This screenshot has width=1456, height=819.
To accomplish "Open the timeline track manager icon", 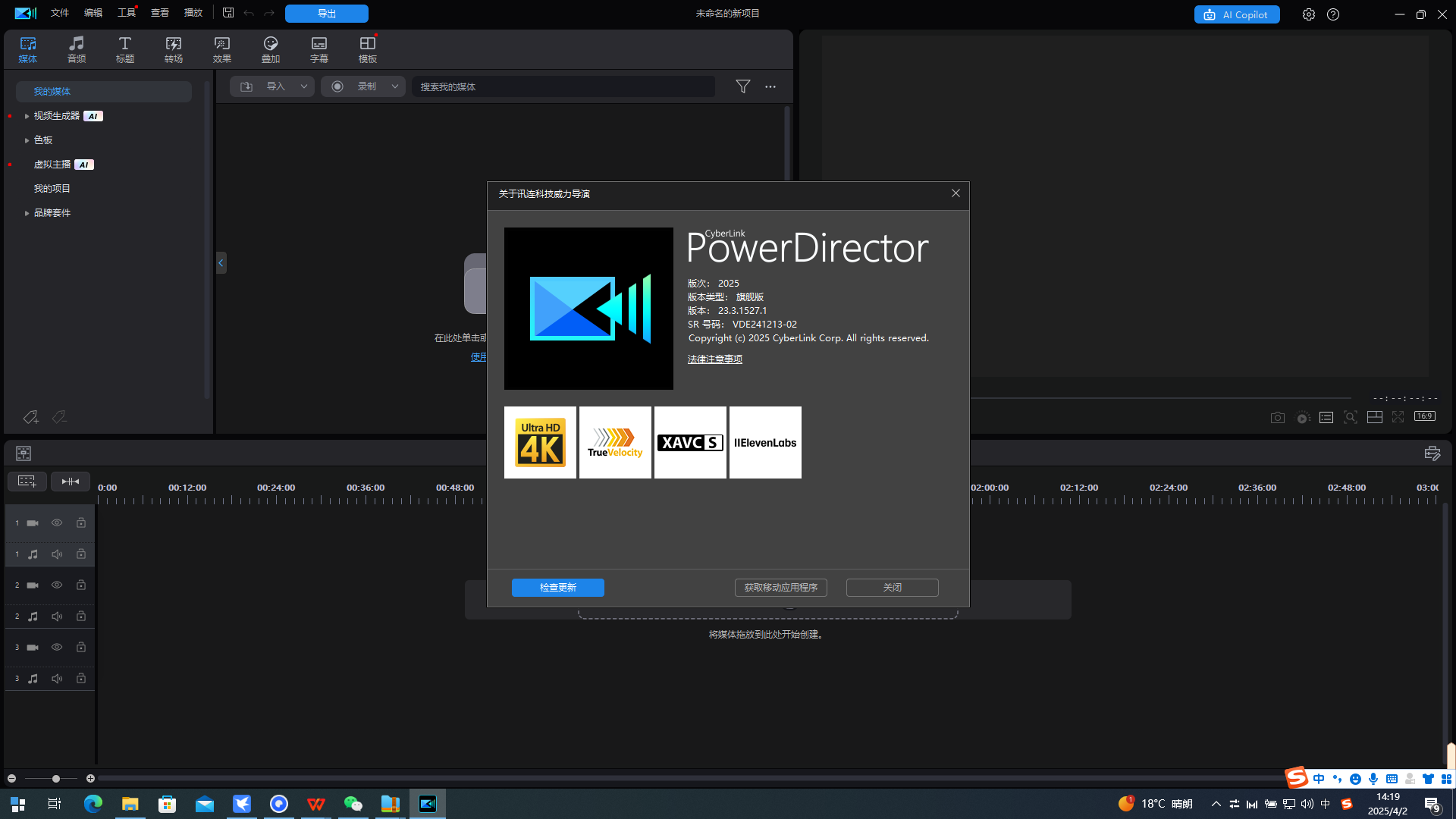I will [x=24, y=453].
